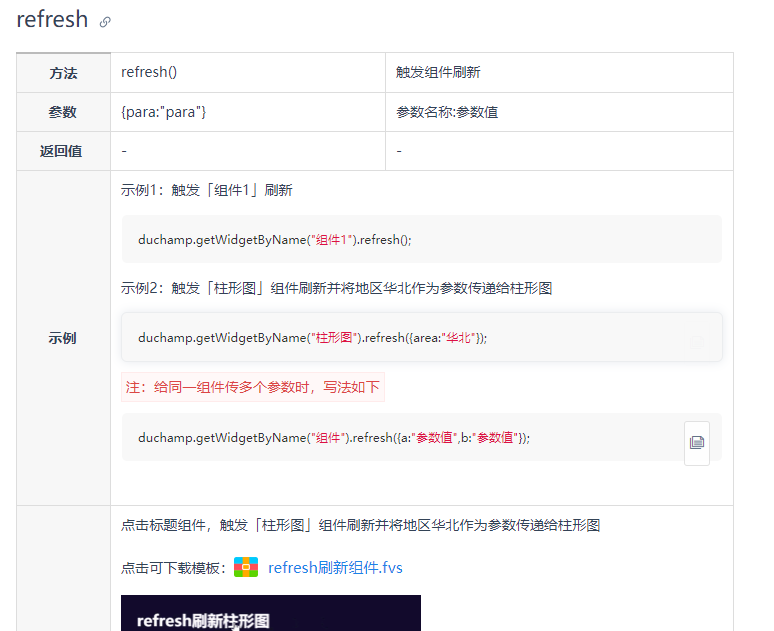Click the 示例2 柱形图 description line
Screen dimensions: 774x631
[x=336, y=288]
